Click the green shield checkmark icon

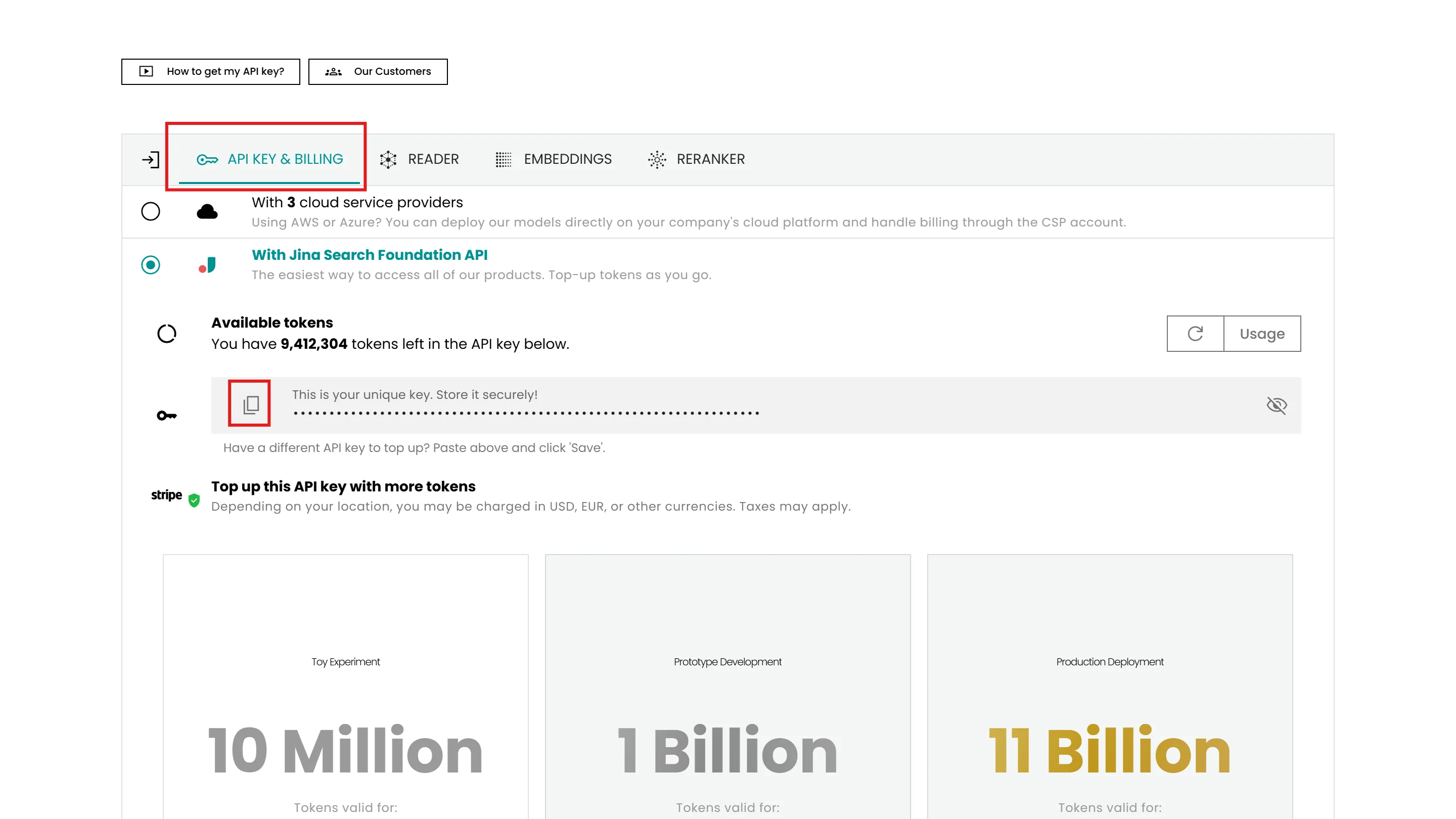pyautogui.click(x=194, y=500)
